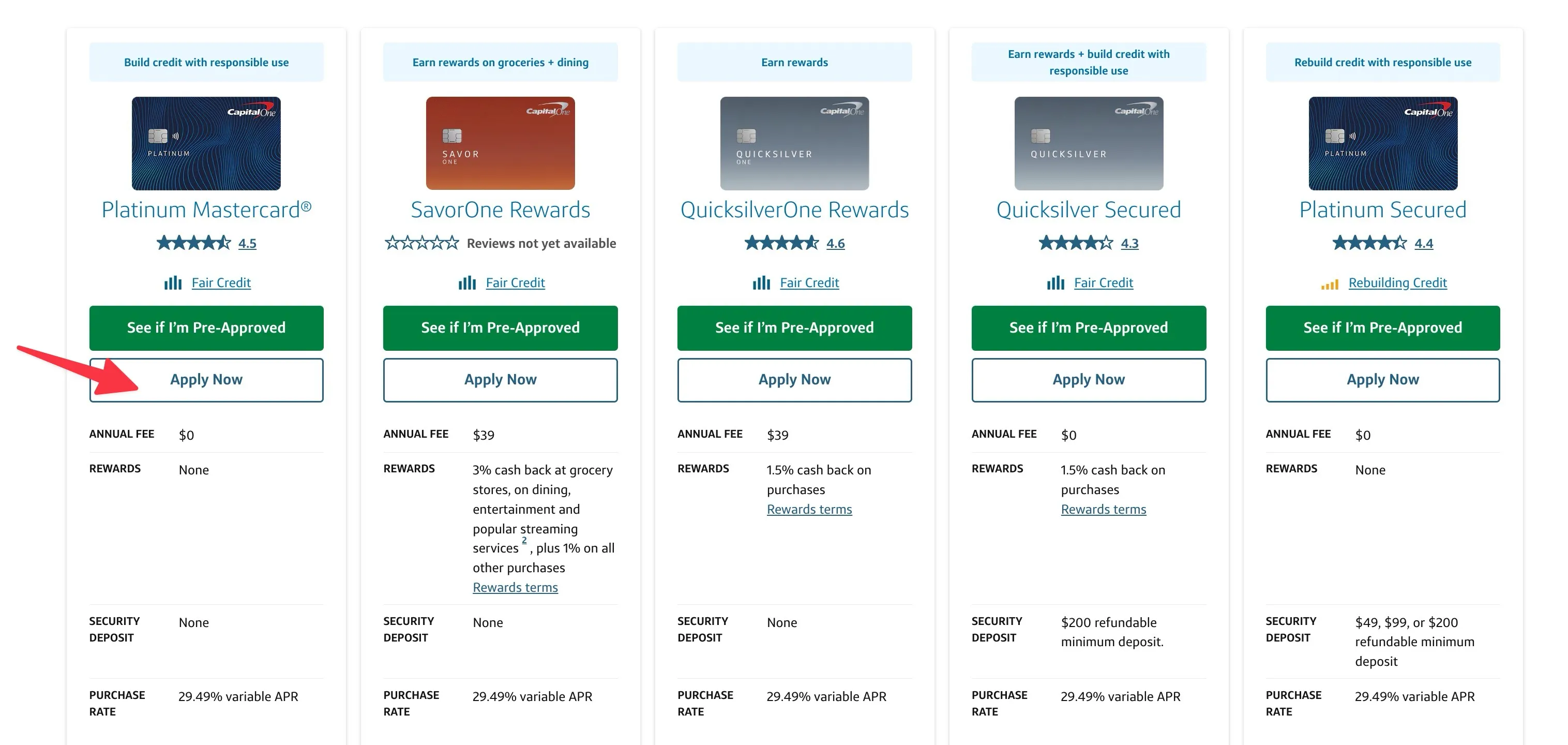Open SavorOne Rewards terms link
Viewport: 1568px width, 745px height.
tap(515, 587)
